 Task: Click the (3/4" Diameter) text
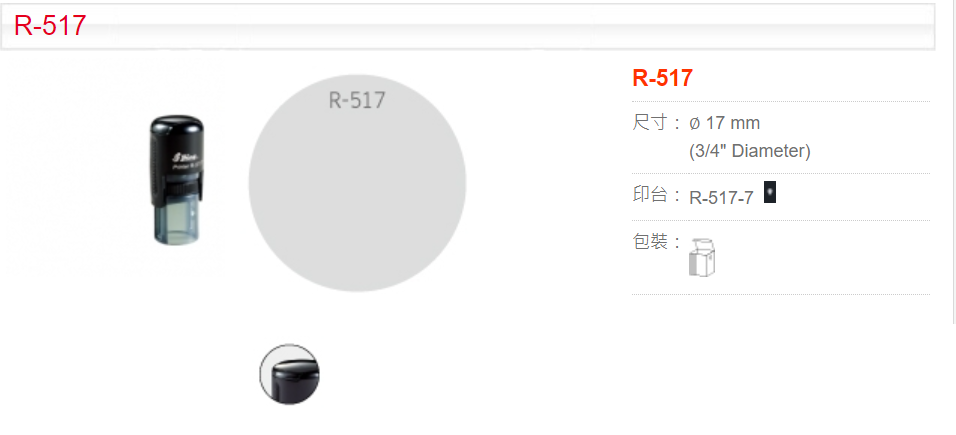point(750,151)
